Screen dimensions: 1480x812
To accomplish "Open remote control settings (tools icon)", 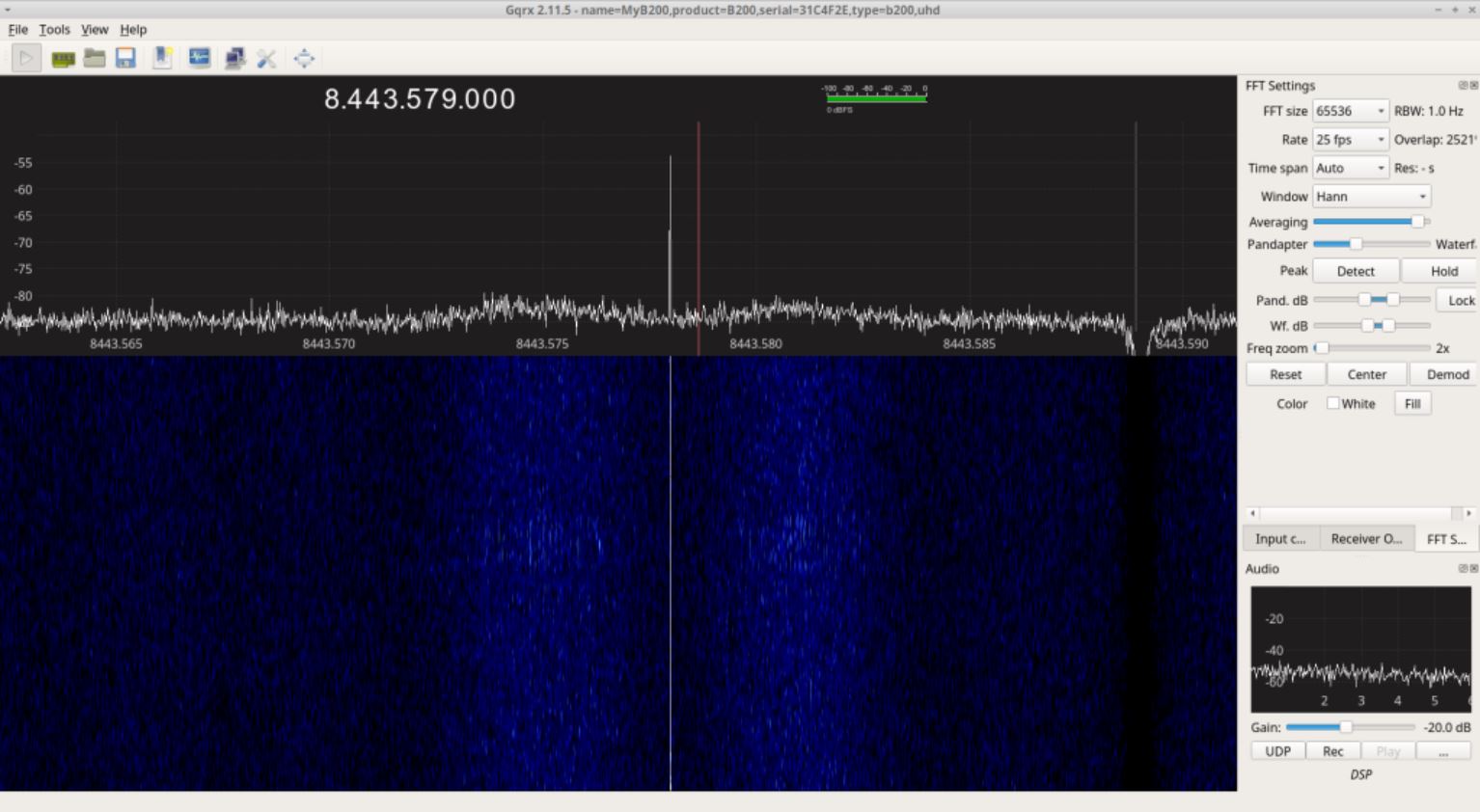I will [x=266, y=59].
